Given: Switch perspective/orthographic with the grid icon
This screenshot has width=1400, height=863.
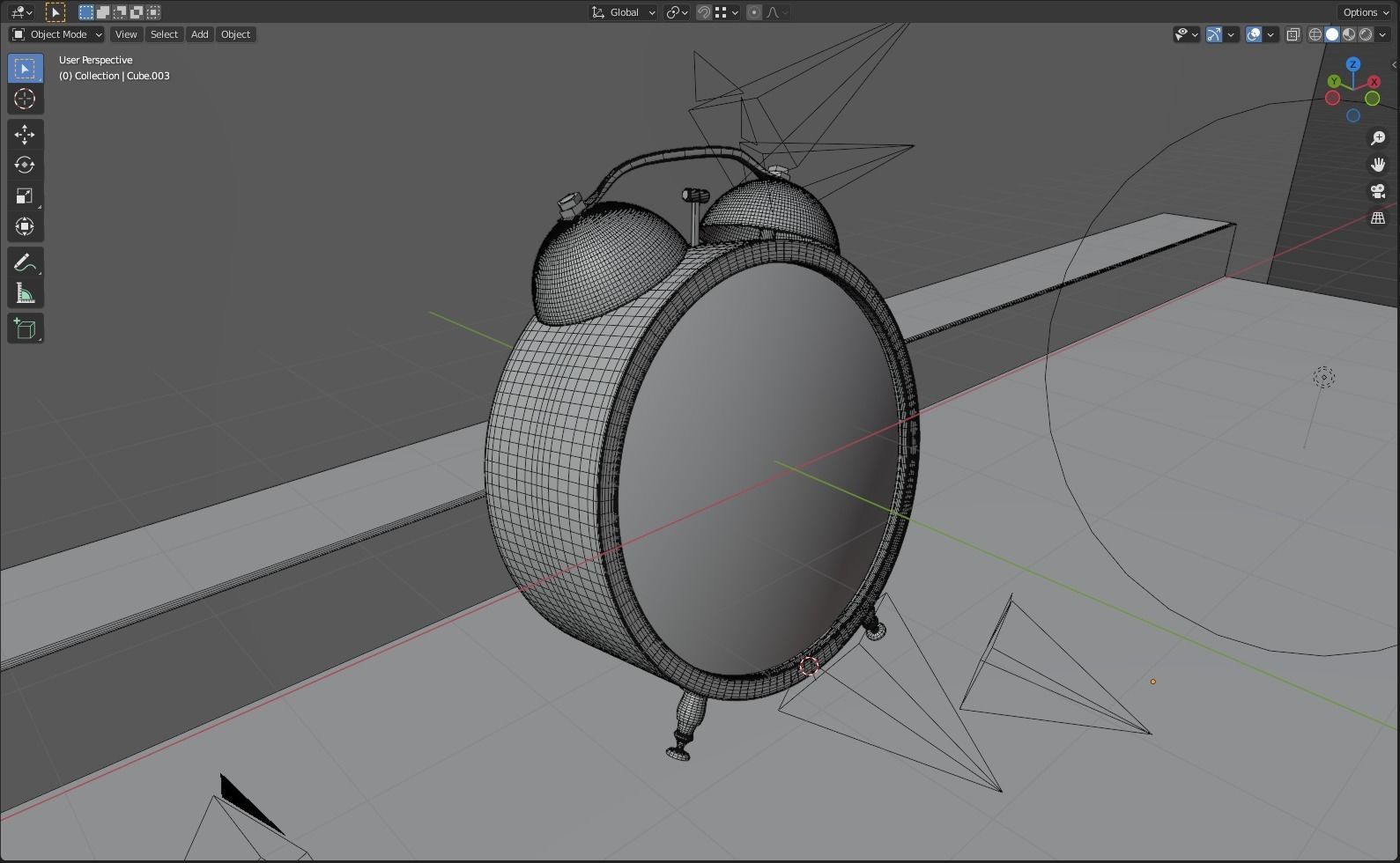Looking at the screenshot, I should (1378, 218).
